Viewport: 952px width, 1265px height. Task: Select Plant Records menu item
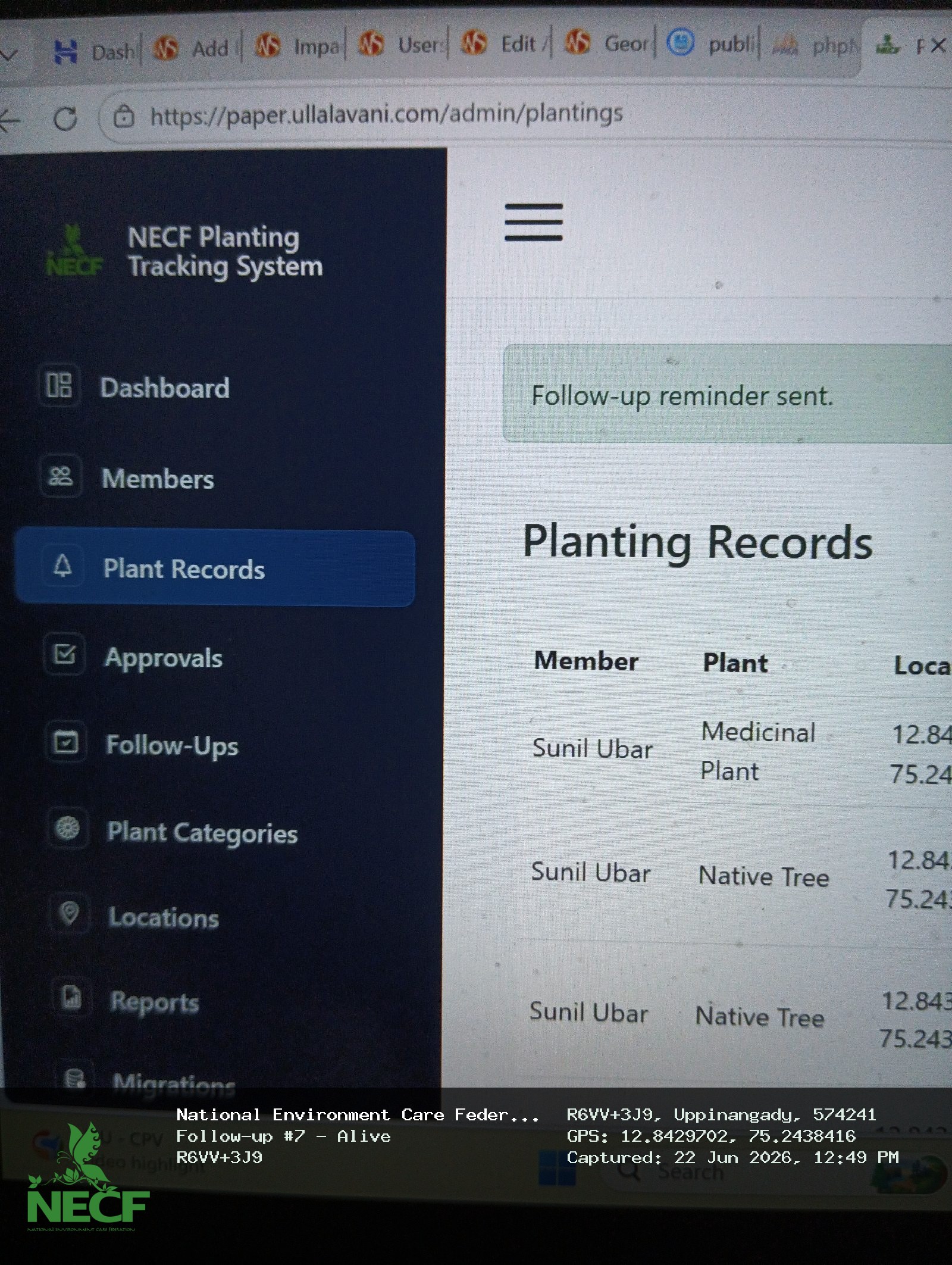click(x=215, y=569)
